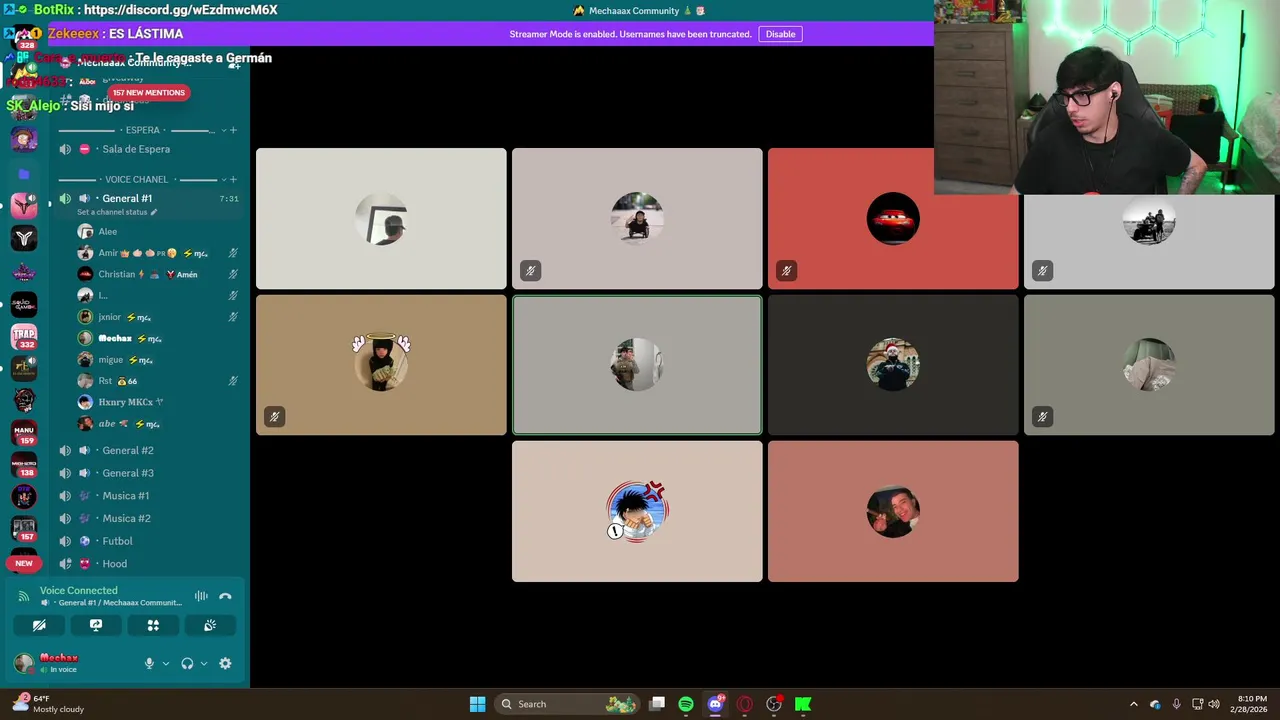Add channel to ESPERA category
The height and width of the screenshot is (720, 1280).
pyautogui.click(x=233, y=130)
